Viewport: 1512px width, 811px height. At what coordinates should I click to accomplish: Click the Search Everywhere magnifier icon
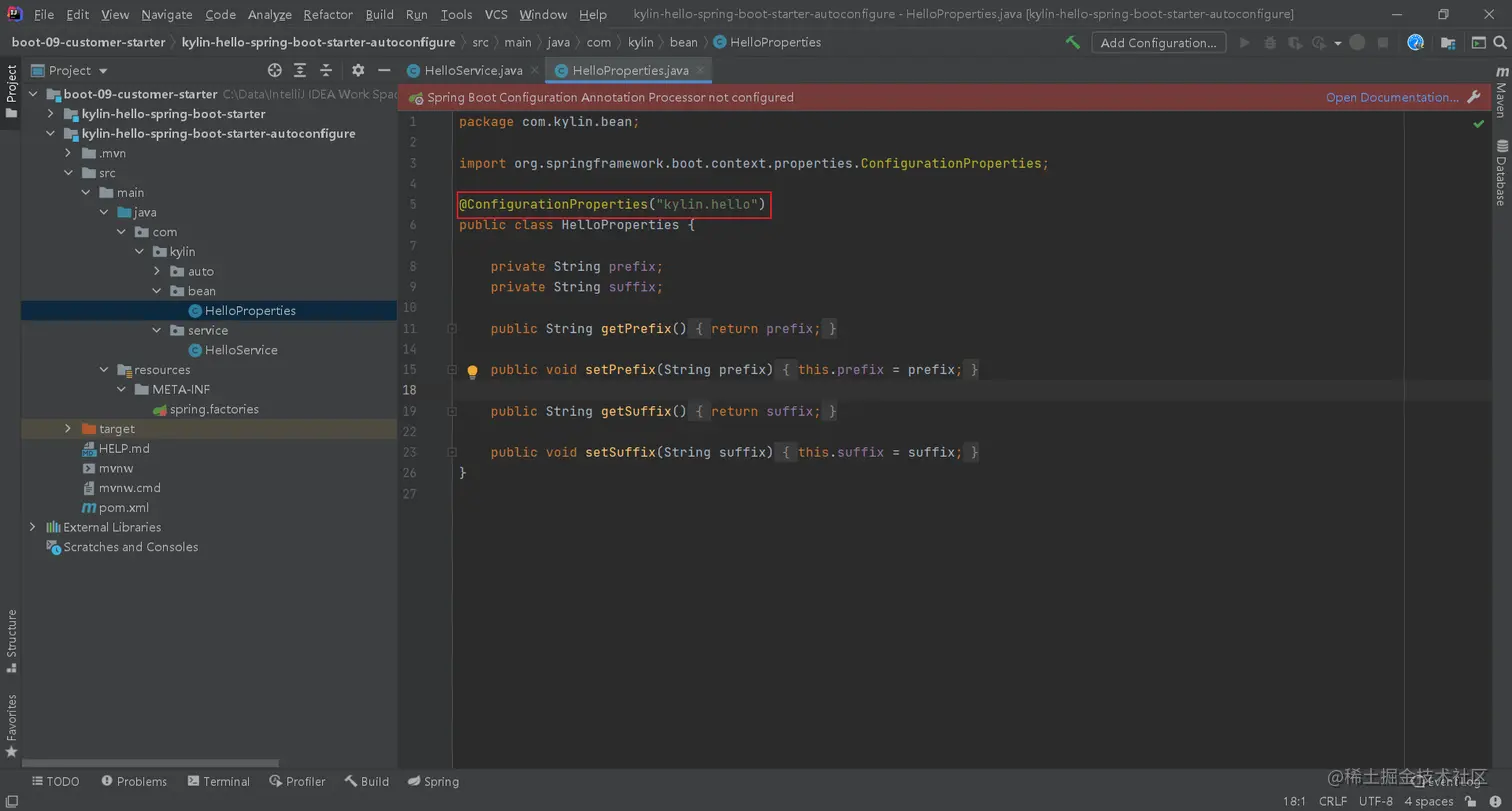click(x=1501, y=42)
